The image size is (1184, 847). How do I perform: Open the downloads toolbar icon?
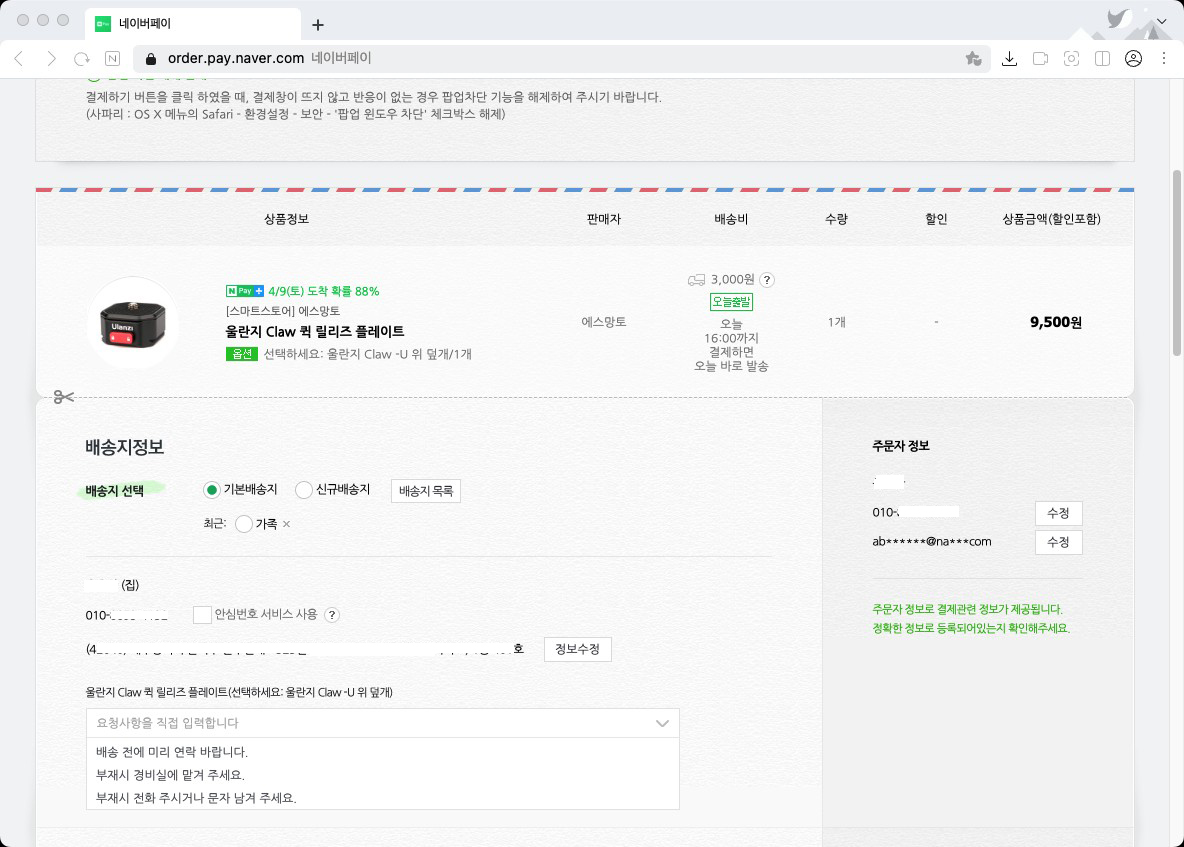[1010, 58]
